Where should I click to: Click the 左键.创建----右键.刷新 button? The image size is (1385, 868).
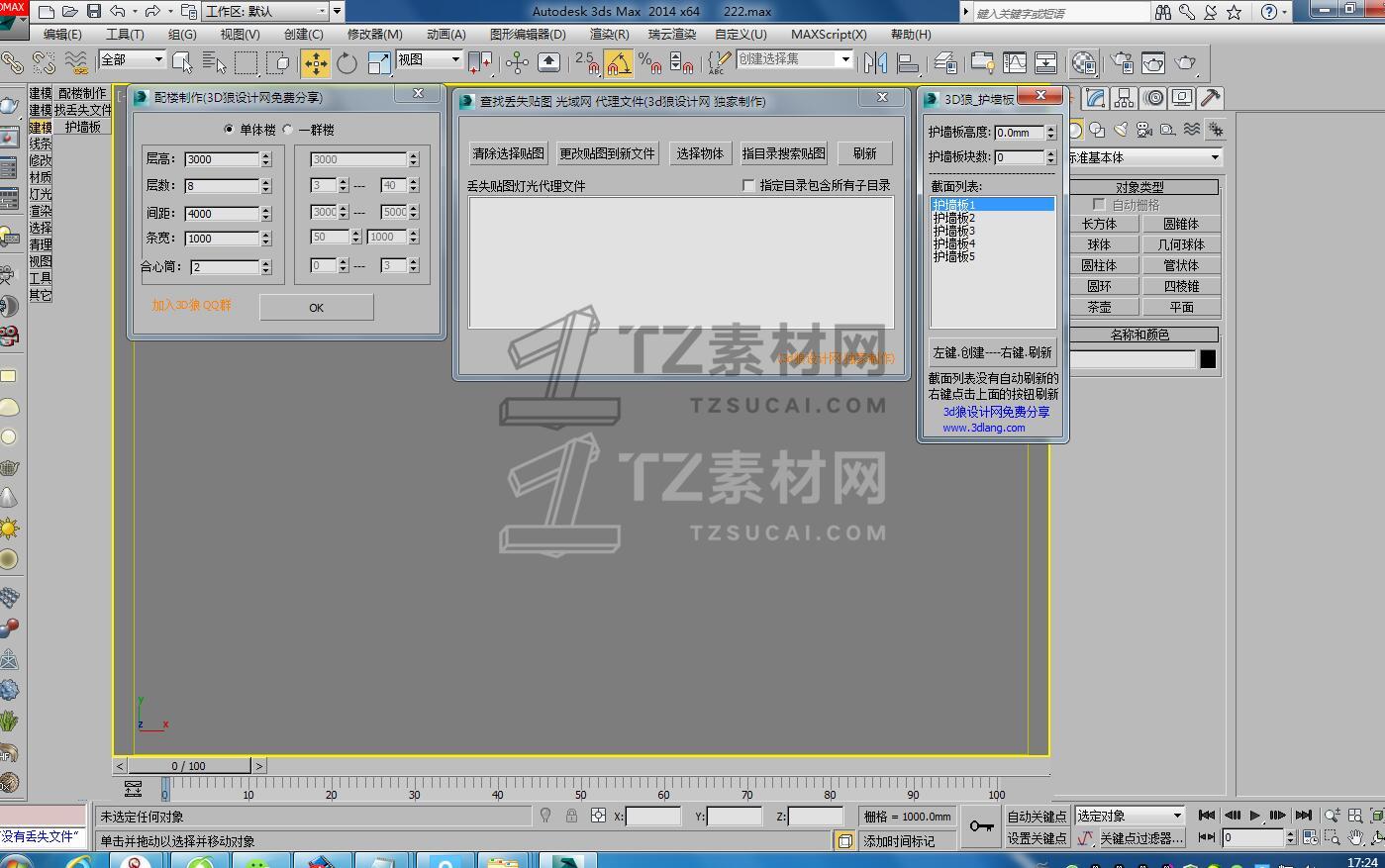pos(992,352)
